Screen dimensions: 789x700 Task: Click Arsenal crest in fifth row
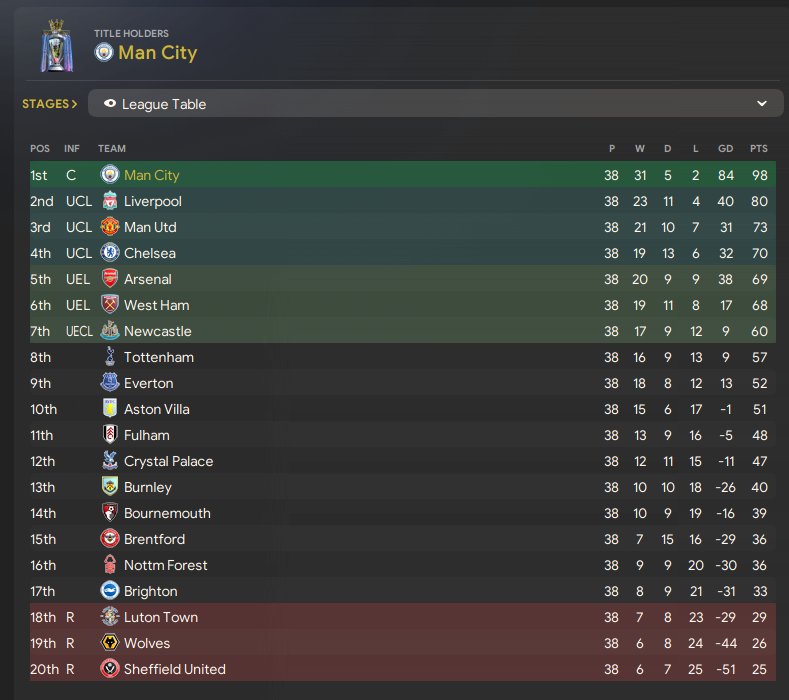(x=110, y=279)
